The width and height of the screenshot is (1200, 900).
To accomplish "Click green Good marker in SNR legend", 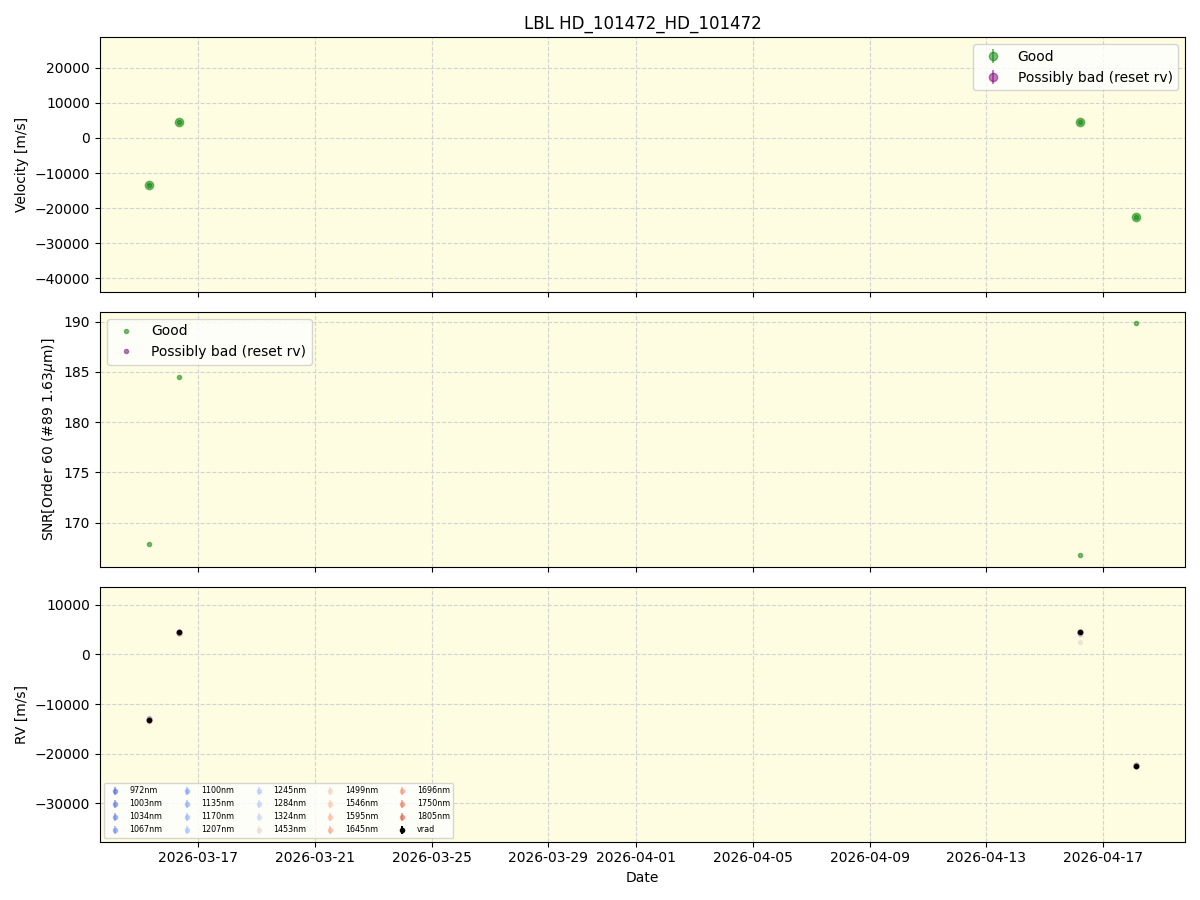I will pyautogui.click(x=126, y=331).
